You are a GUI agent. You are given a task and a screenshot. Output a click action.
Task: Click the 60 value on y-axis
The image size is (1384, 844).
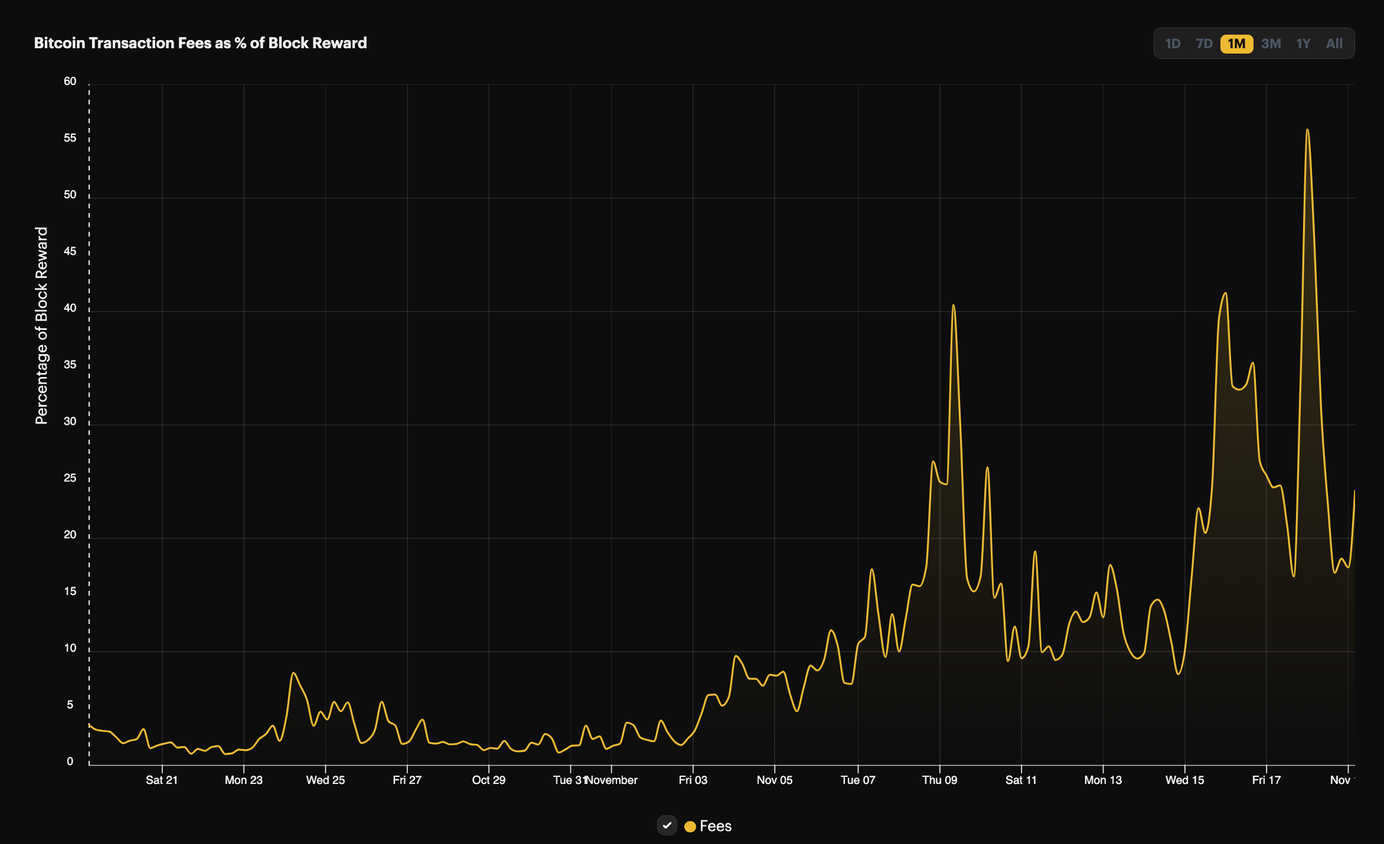[x=69, y=81]
